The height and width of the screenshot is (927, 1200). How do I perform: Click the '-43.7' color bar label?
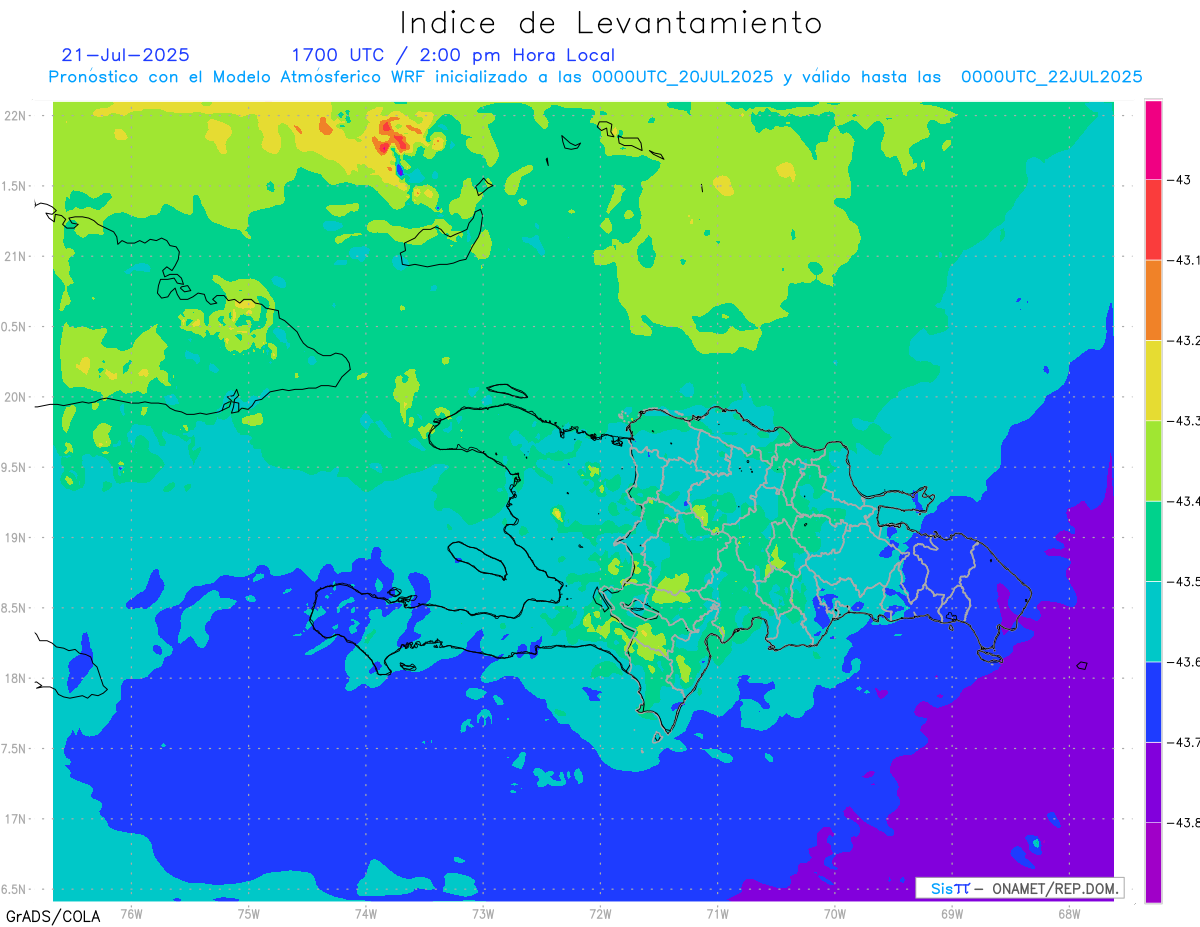tap(1185, 742)
